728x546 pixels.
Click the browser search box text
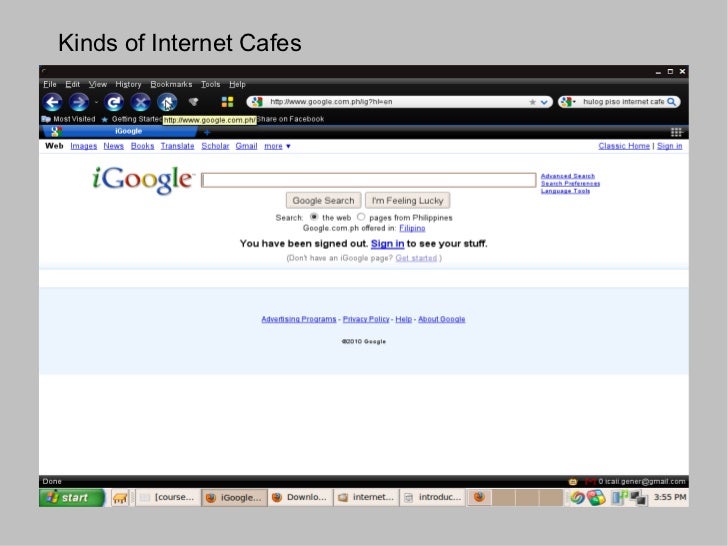(x=623, y=102)
